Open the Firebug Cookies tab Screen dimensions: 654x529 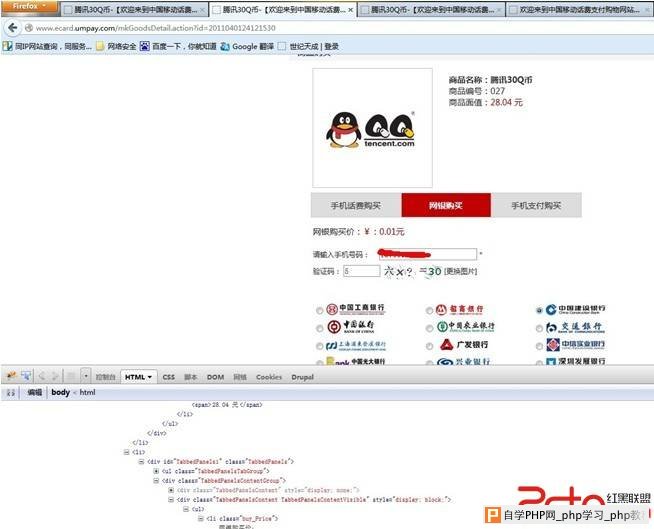(269, 377)
